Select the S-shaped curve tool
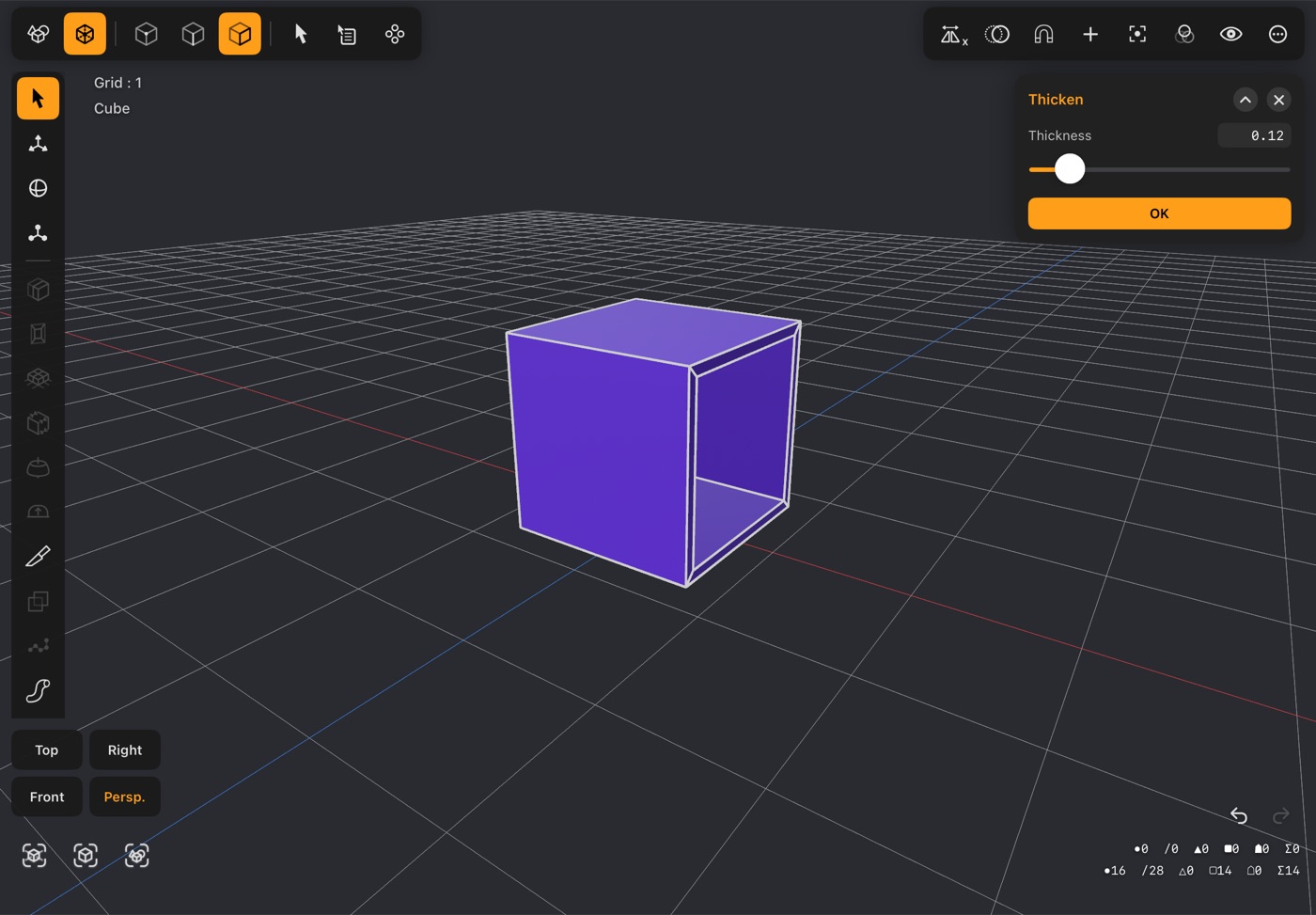The height and width of the screenshot is (915, 1316). pyautogui.click(x=38, y=691)
